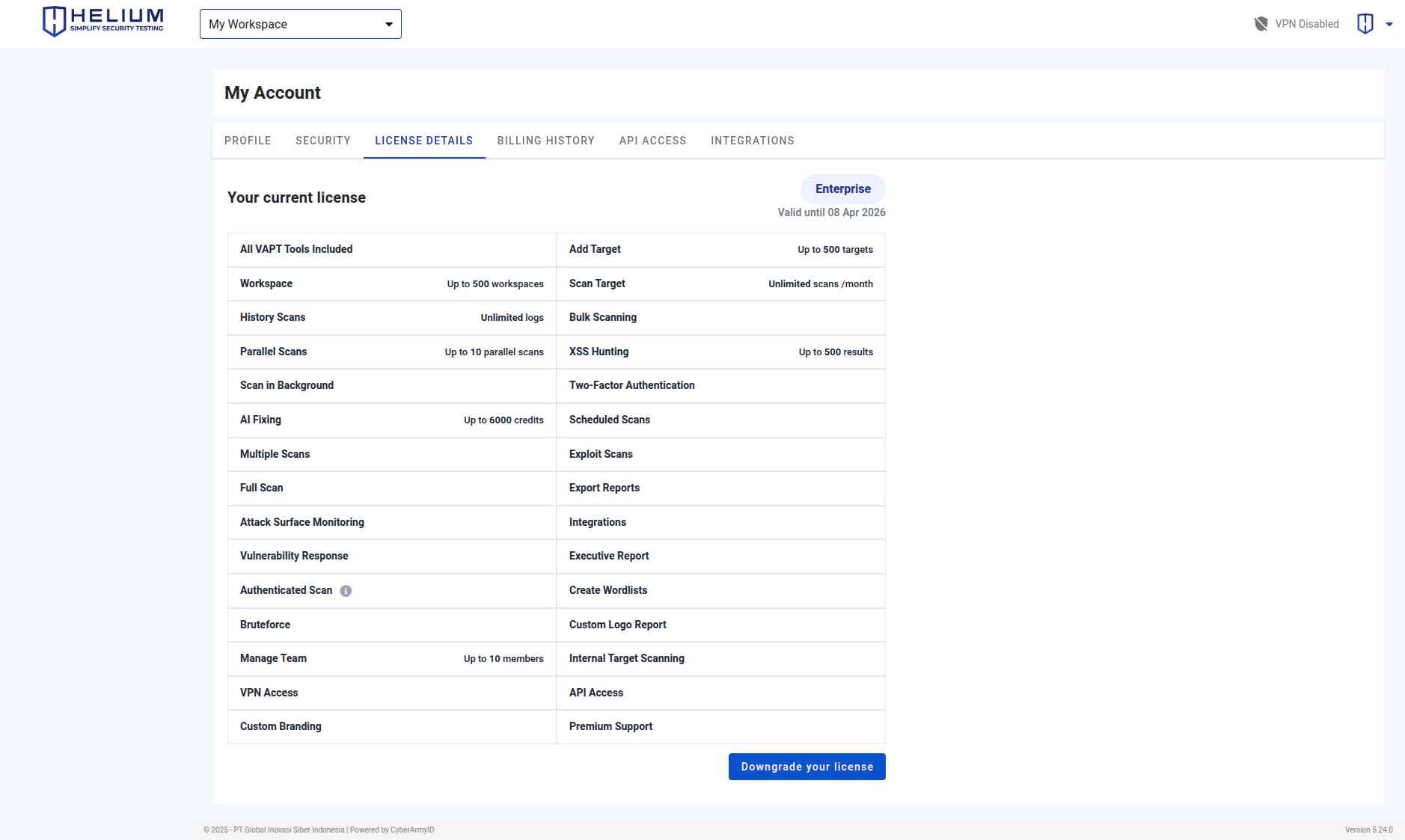Click Downgrade your license button
Viewport: 1405px width, 840px height.
coord(806,767)
